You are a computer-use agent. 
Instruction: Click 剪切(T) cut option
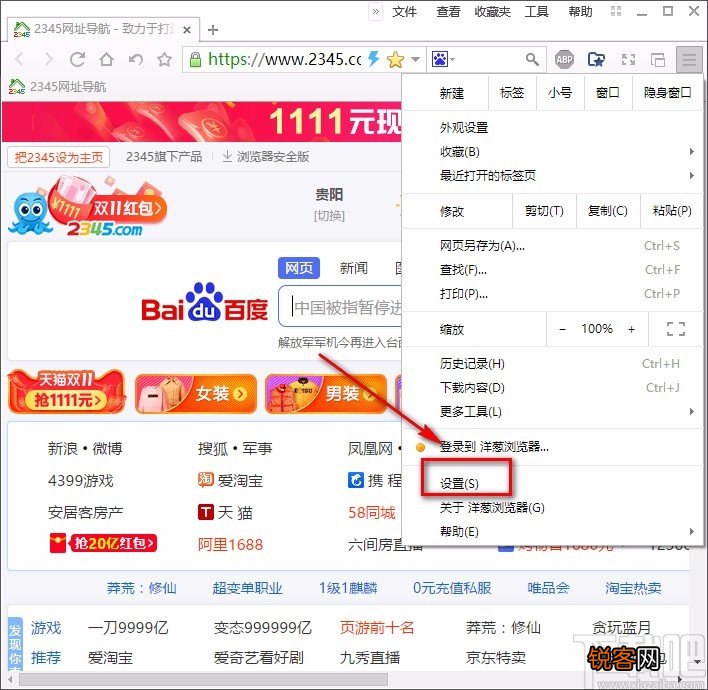point(544,211)
